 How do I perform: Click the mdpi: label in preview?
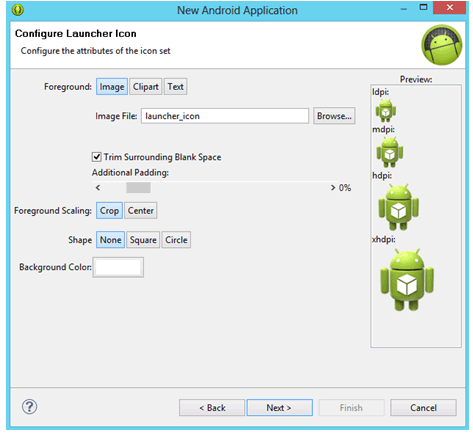pyautogui.click(x=383, y=129)
